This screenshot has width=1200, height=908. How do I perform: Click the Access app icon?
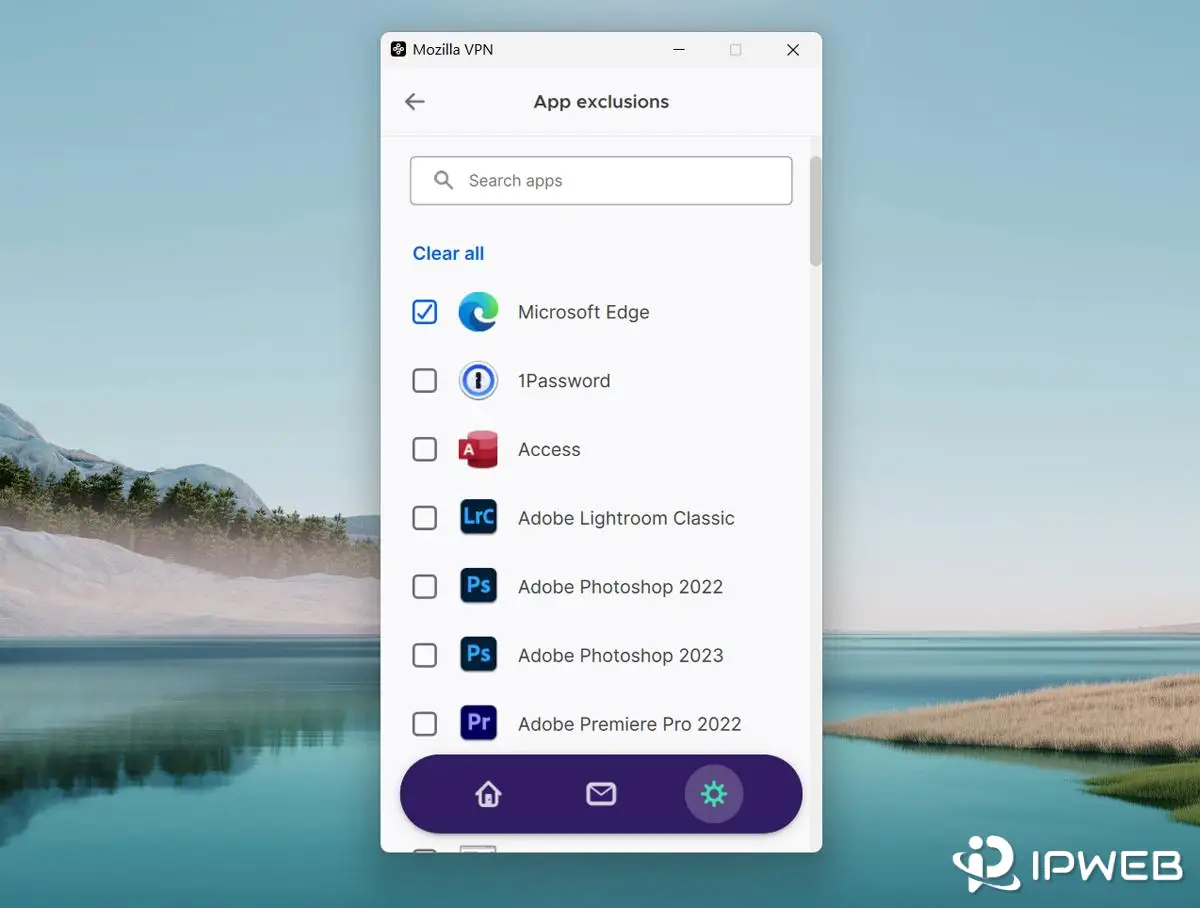click(x=478, y=450)
